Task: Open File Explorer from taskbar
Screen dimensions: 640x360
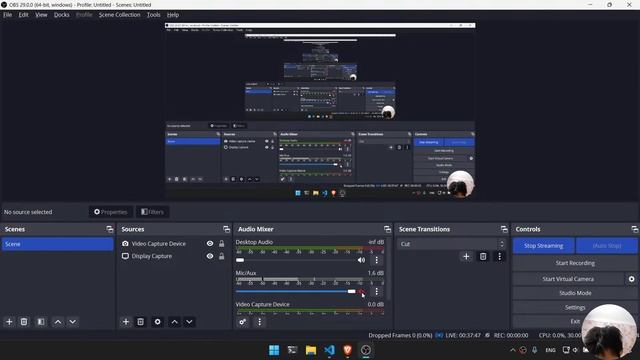Action: 311,350
